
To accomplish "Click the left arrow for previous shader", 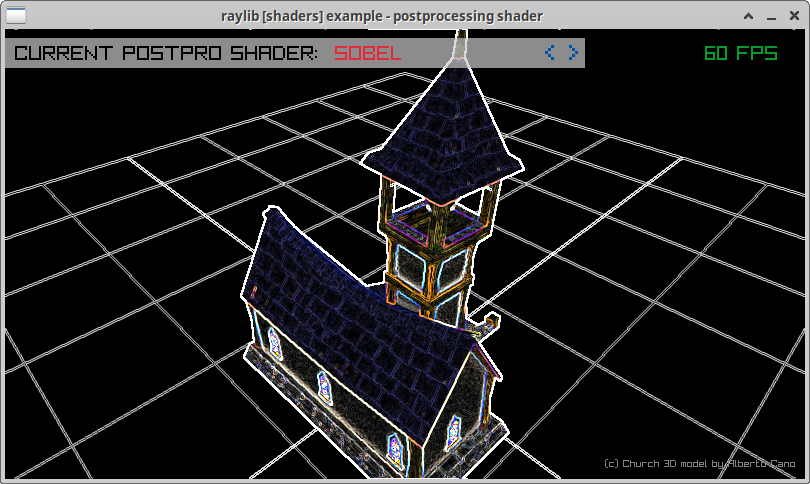I will 550,53.
